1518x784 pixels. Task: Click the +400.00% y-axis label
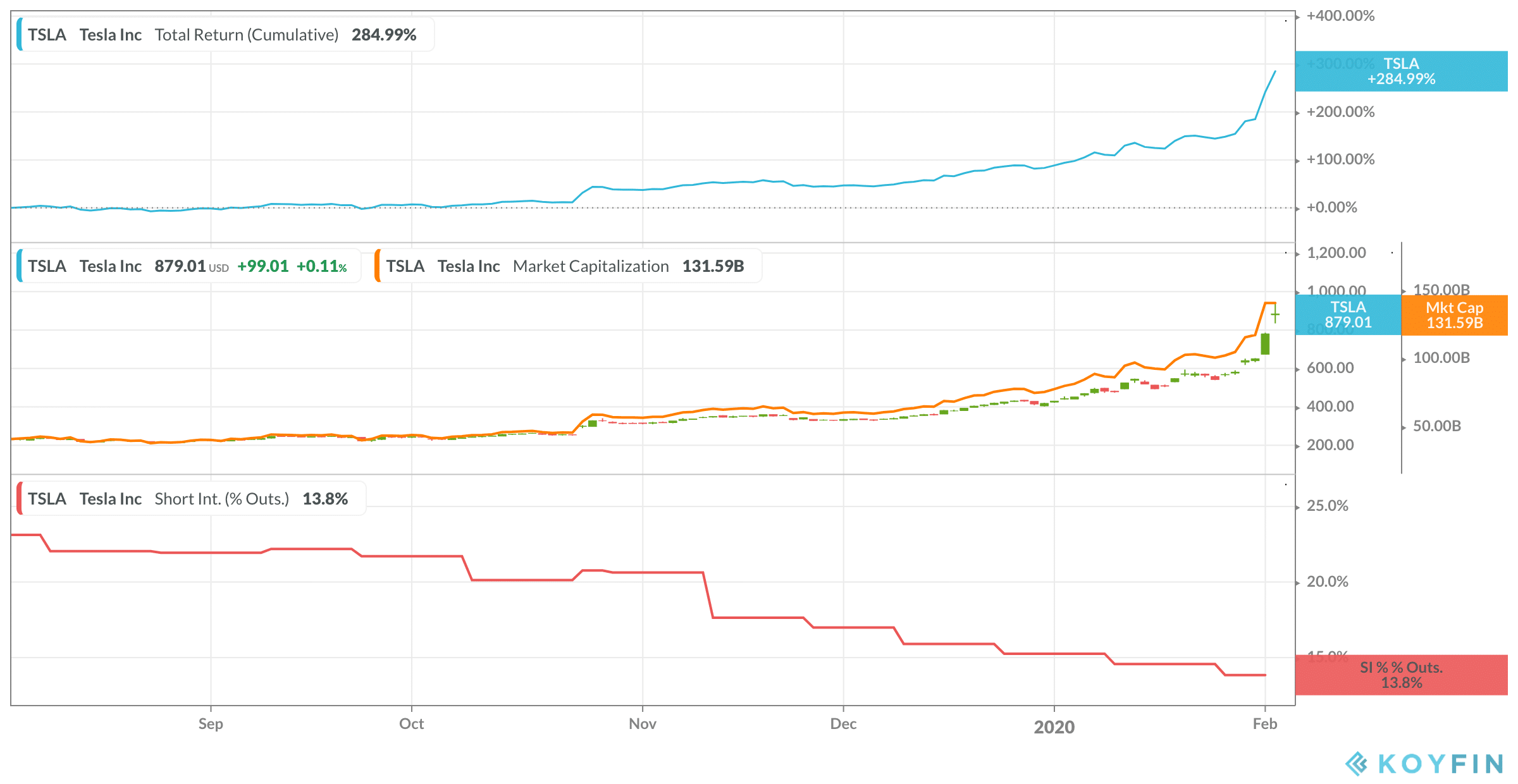point(1340,16)
